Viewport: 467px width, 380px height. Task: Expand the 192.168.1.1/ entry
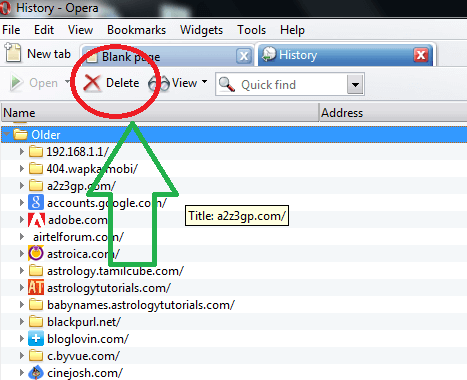click(x=22, y=152)
